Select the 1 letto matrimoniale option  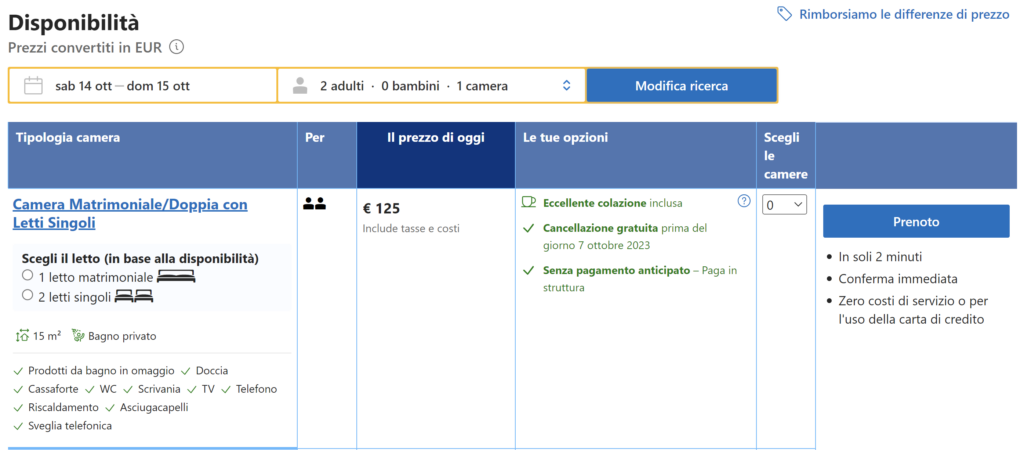[x=28, y=275]
